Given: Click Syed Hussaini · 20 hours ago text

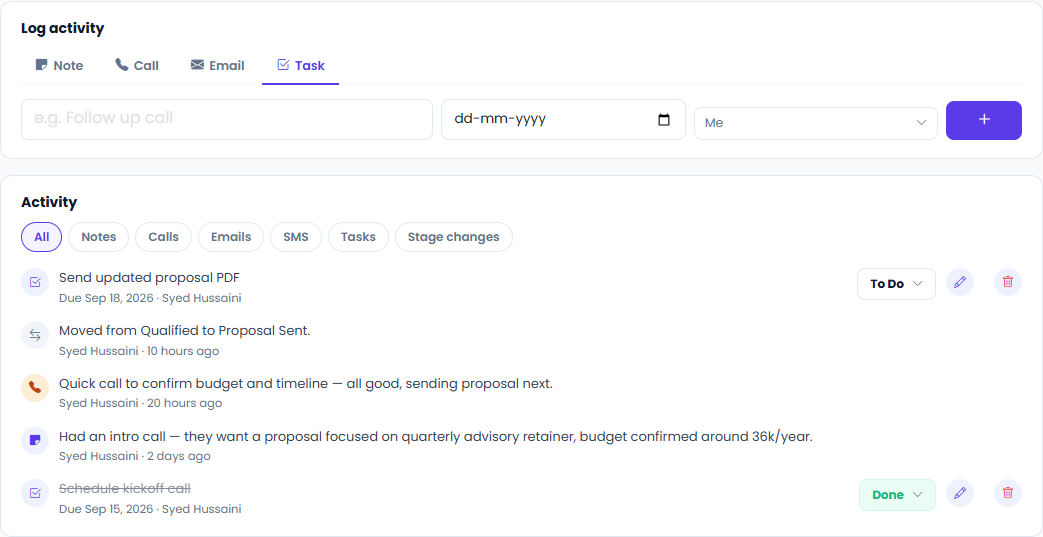Looking at the screenshot, I should 140,403.
